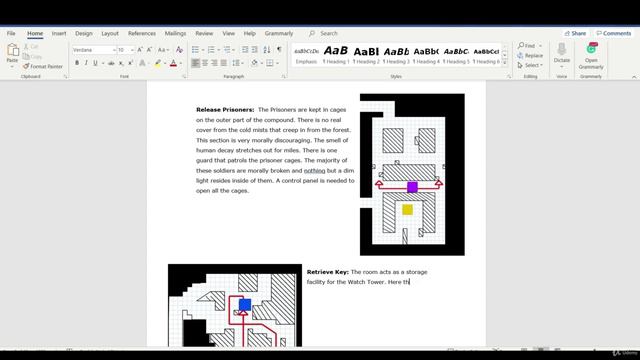Toggle superscript formatting

pyautogui.click(x=131, y=63)
